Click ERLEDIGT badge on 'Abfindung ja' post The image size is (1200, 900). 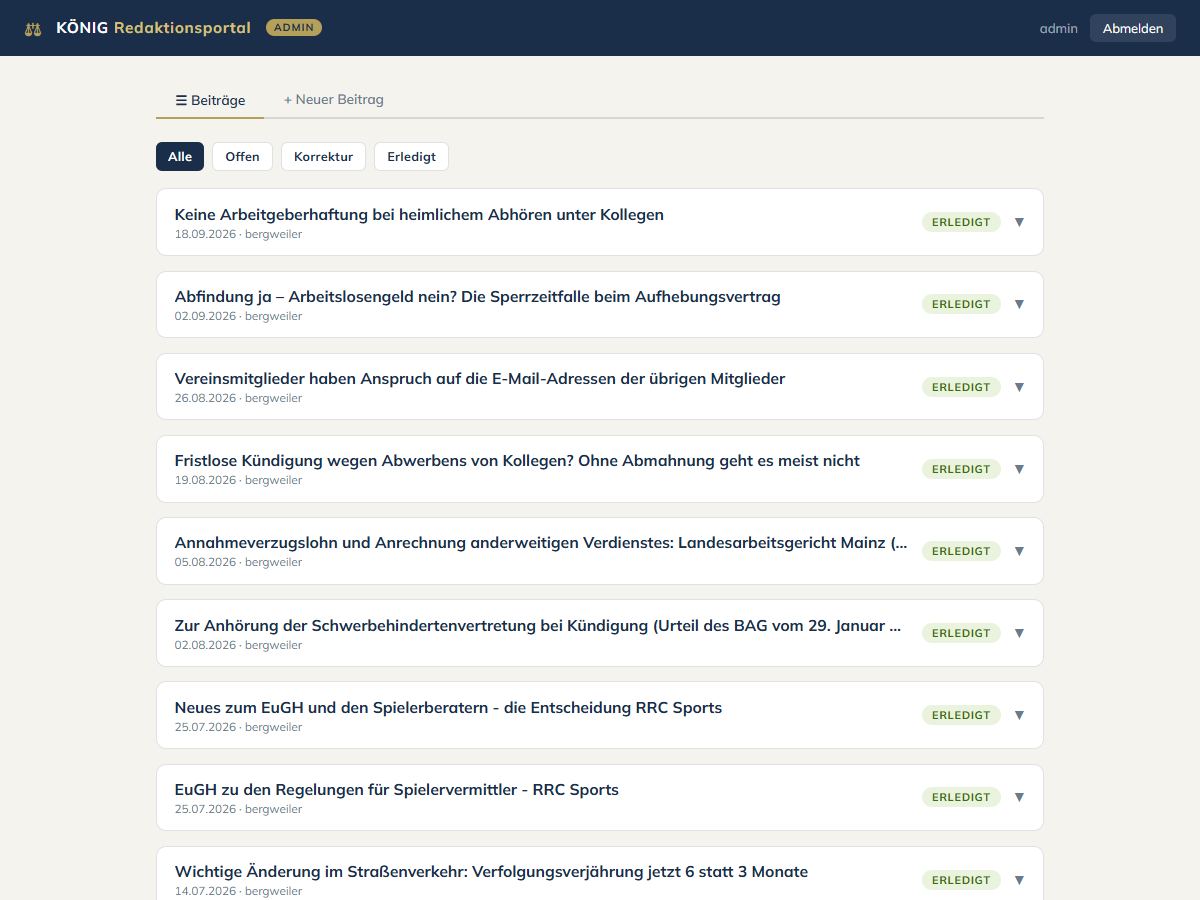(x=961, y=304)
